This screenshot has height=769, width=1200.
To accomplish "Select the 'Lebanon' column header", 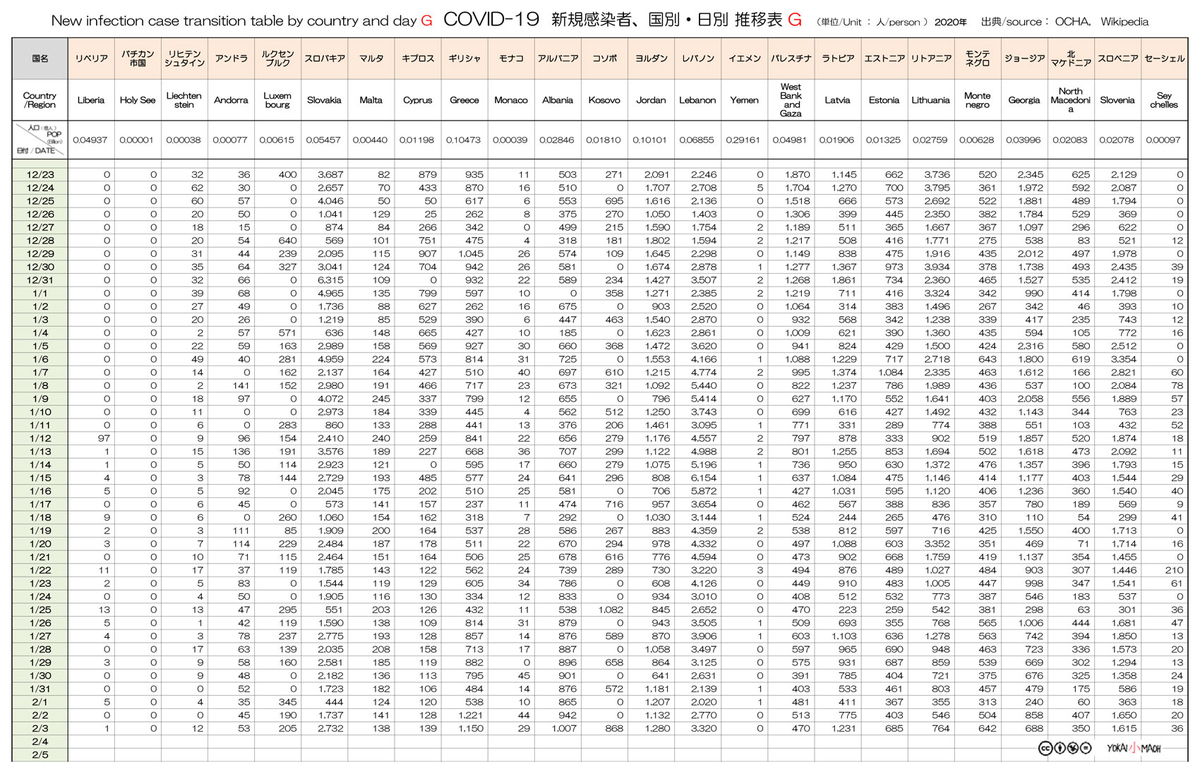I will coord(697,100).
